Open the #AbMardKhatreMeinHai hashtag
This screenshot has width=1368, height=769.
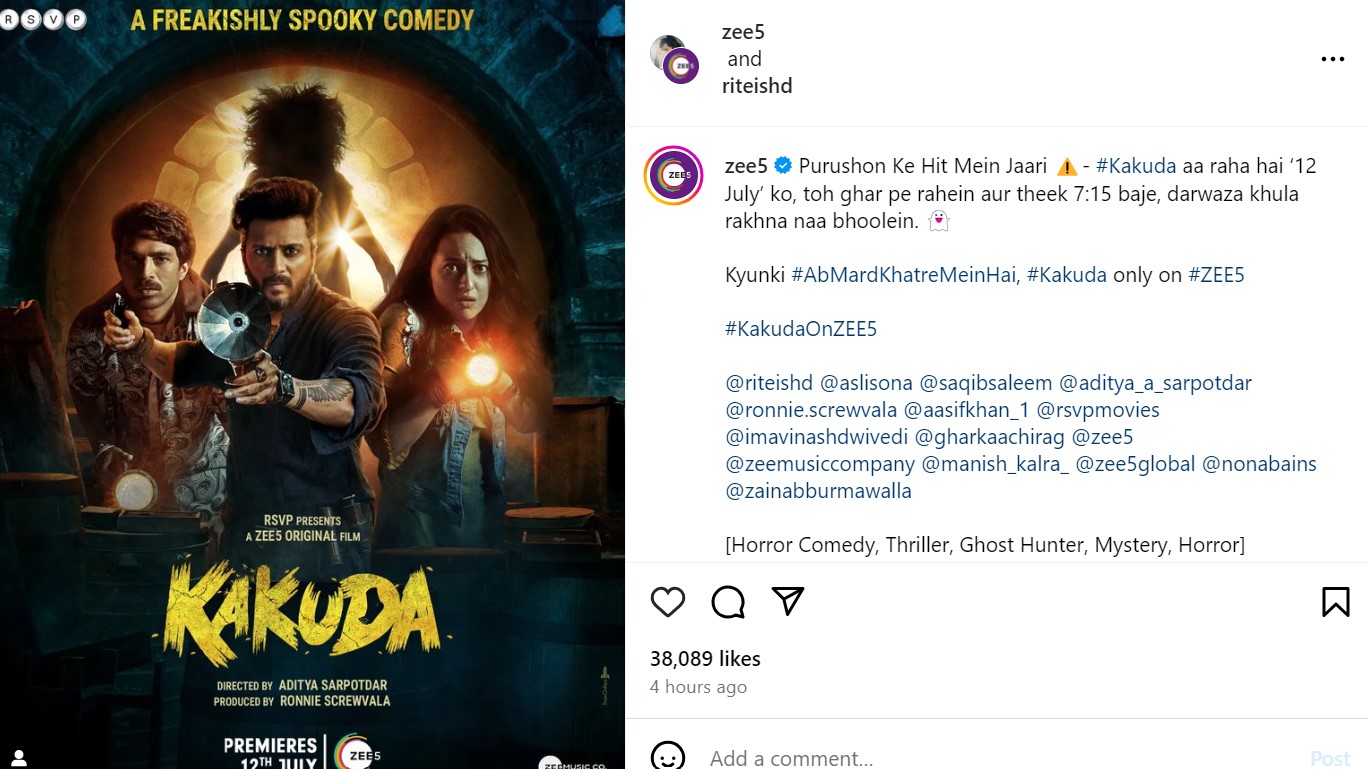pos(905,275)
